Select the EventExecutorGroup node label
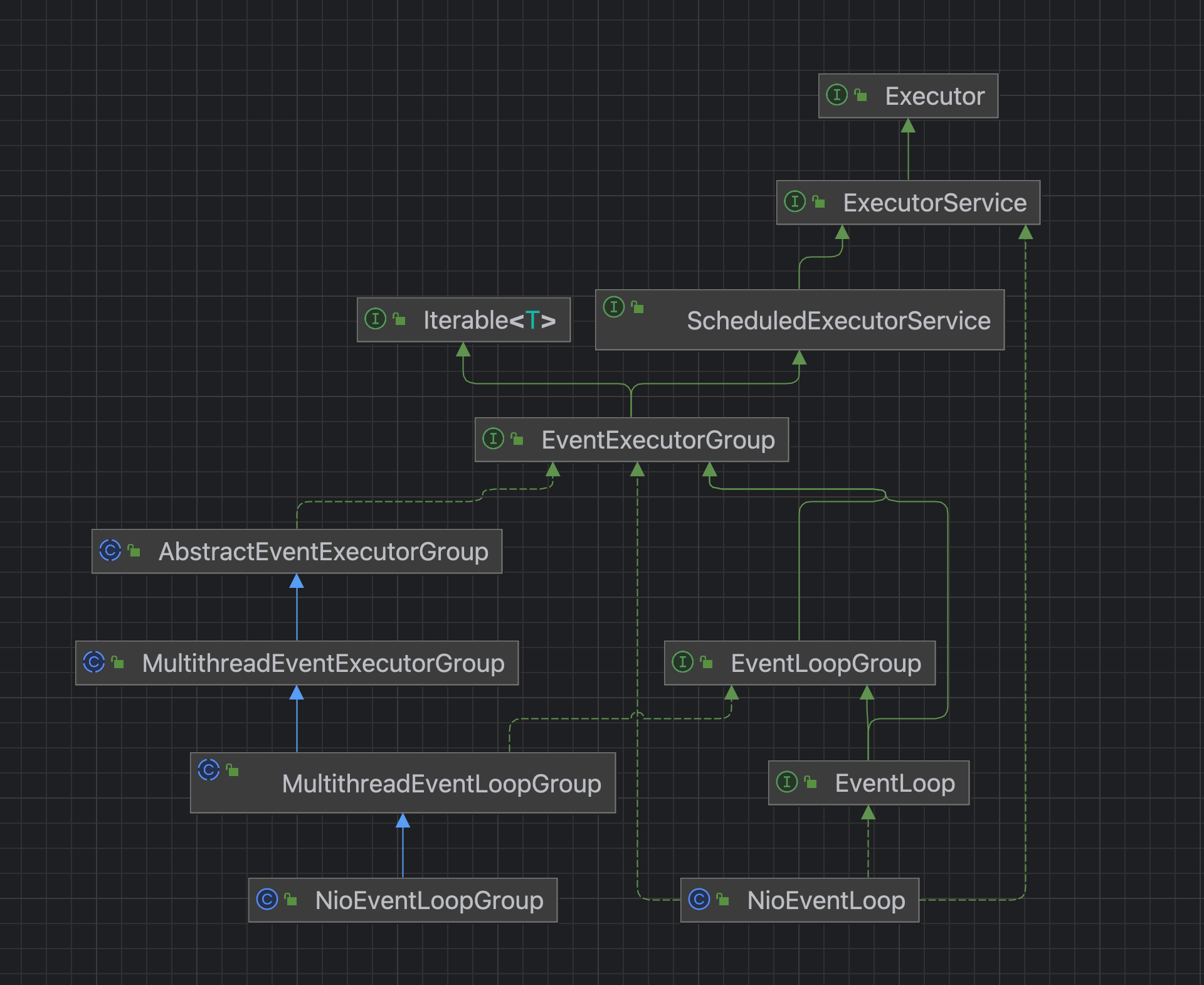Viewport: 1204px width, 985px height. [658, 440]
